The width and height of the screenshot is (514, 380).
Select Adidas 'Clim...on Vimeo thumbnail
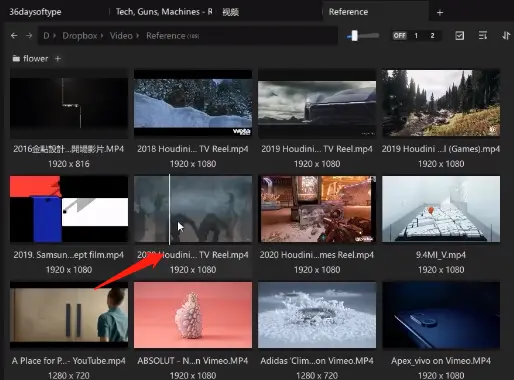317,315
